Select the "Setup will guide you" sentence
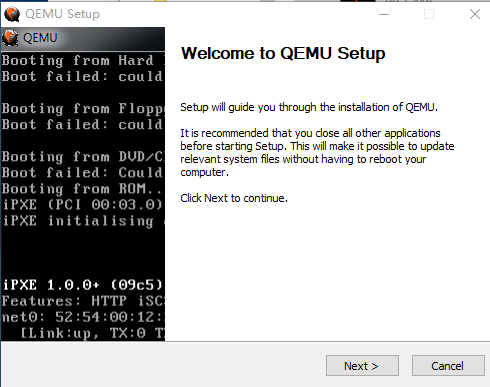 [x=309, y=107]
